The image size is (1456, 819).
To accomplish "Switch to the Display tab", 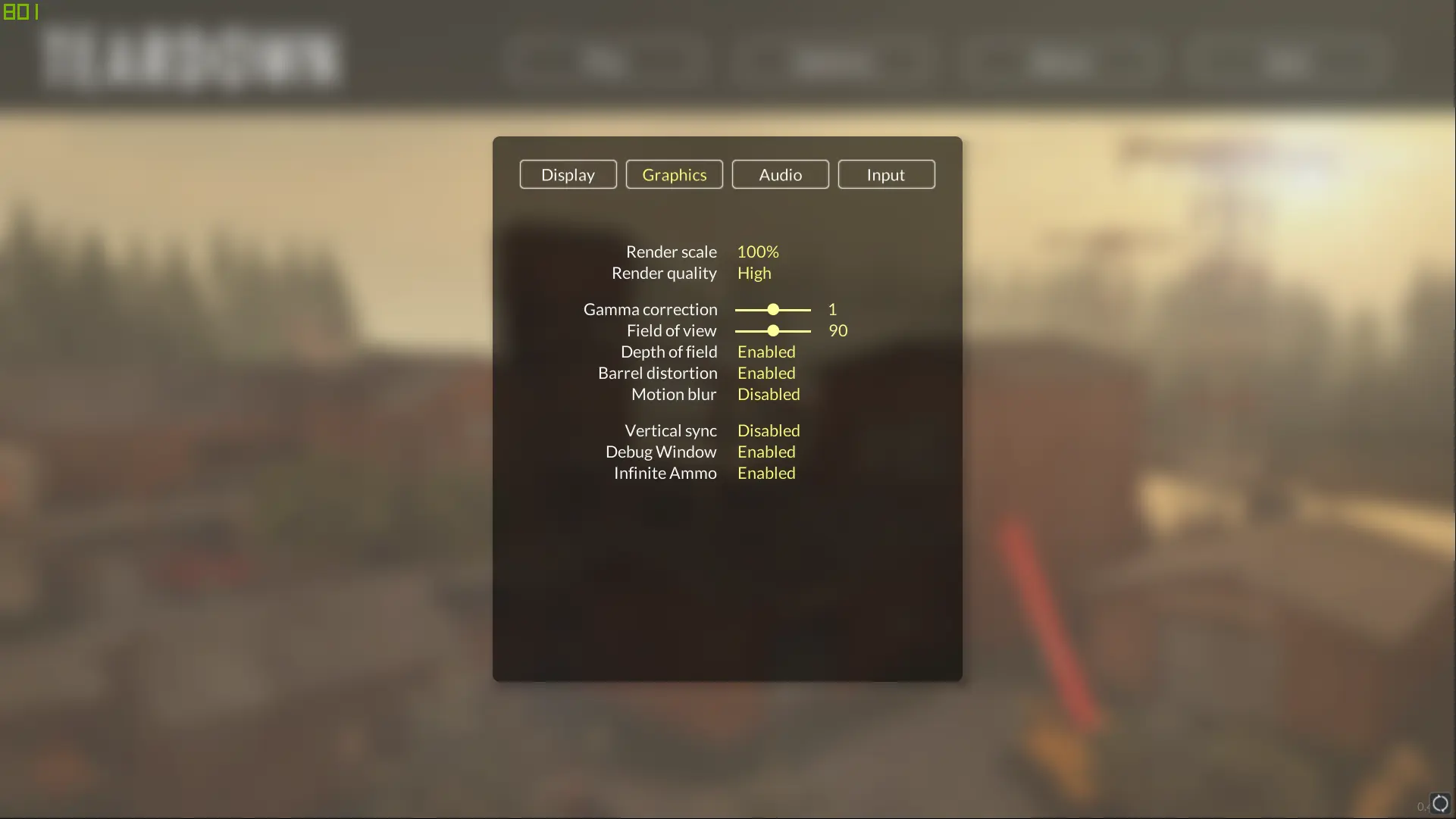I will pos(568,174).
